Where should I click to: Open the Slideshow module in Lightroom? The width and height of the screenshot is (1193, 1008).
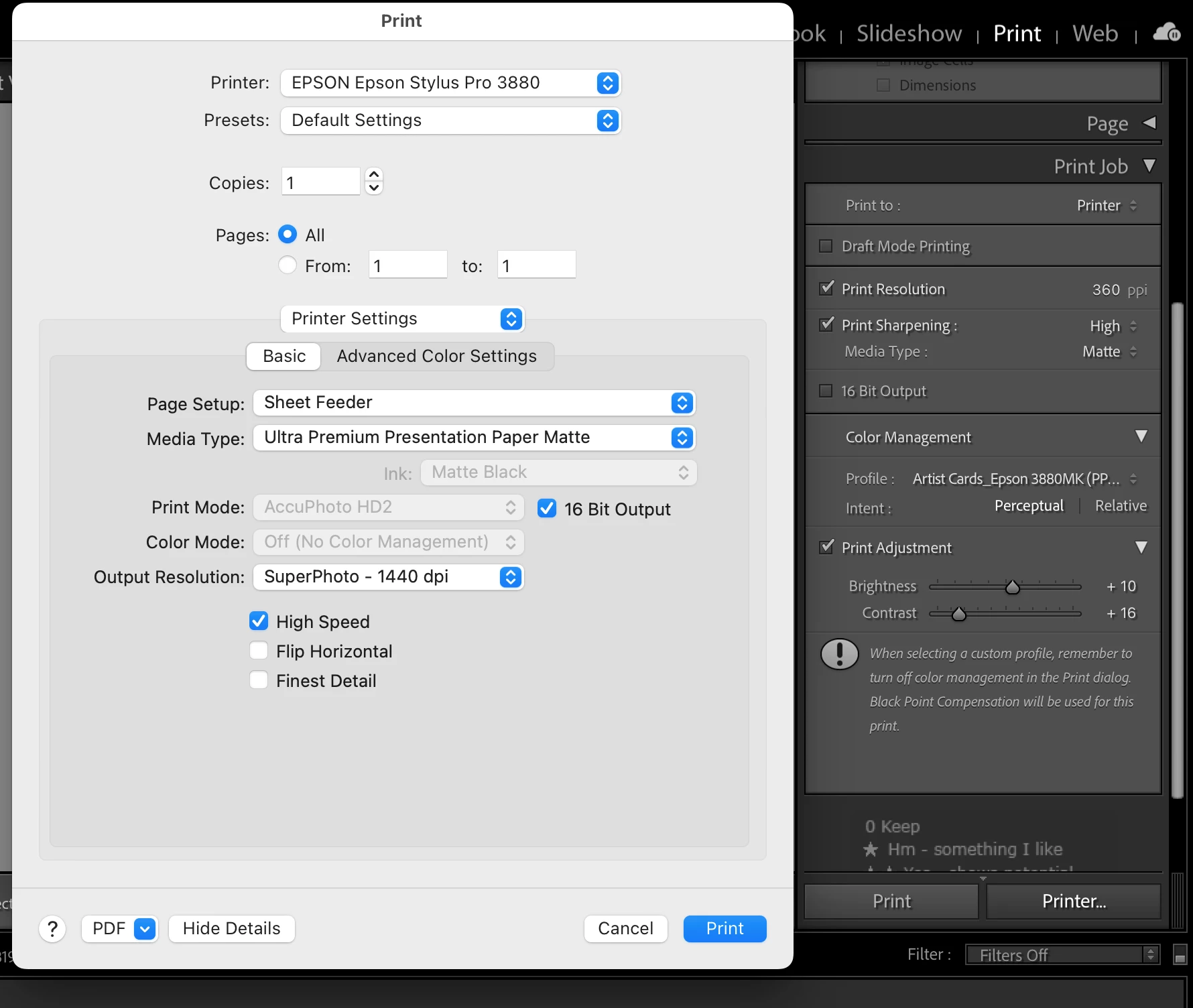tap(909, 34)
